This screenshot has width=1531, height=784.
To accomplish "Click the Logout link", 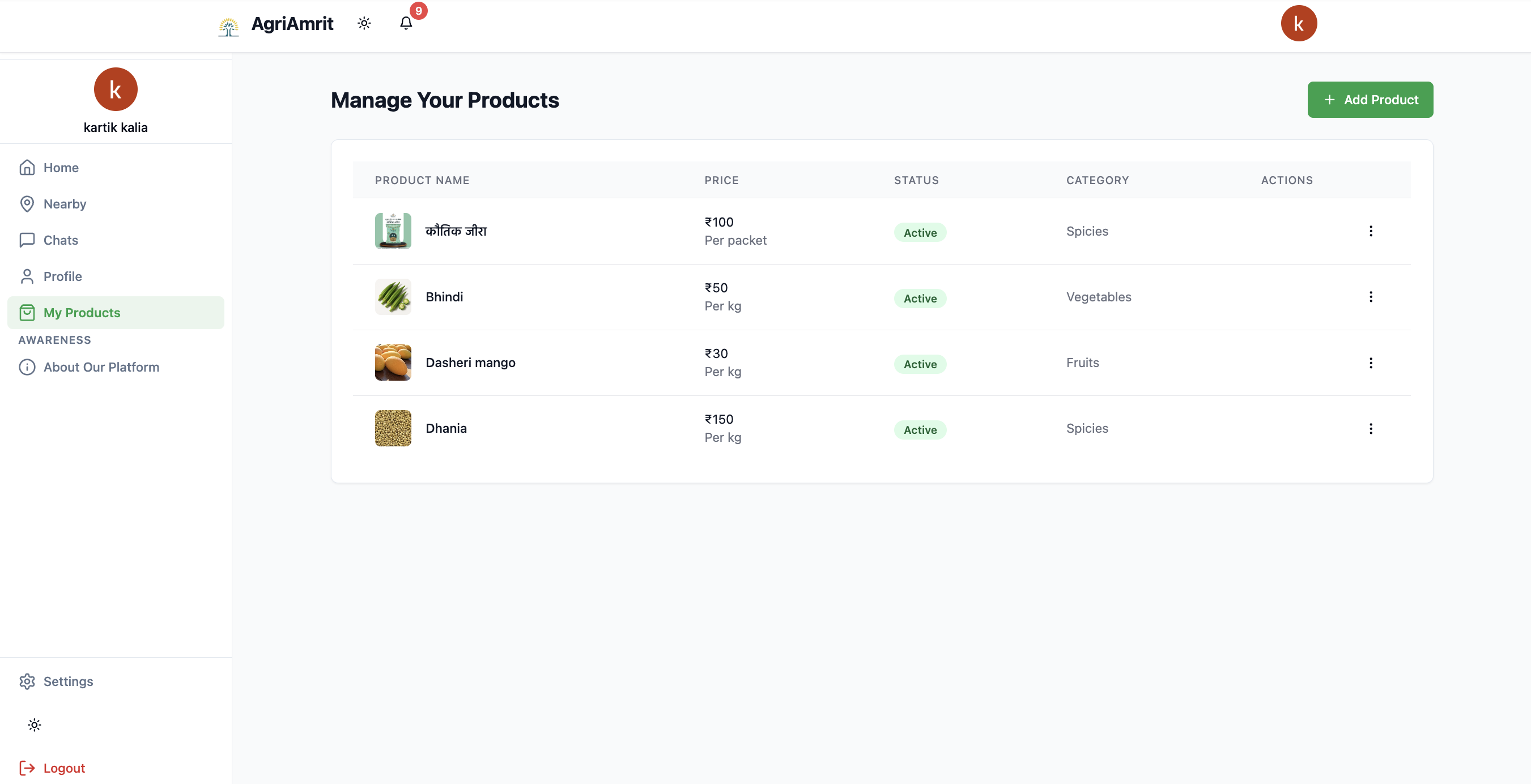I will click(x=63, y=768).
